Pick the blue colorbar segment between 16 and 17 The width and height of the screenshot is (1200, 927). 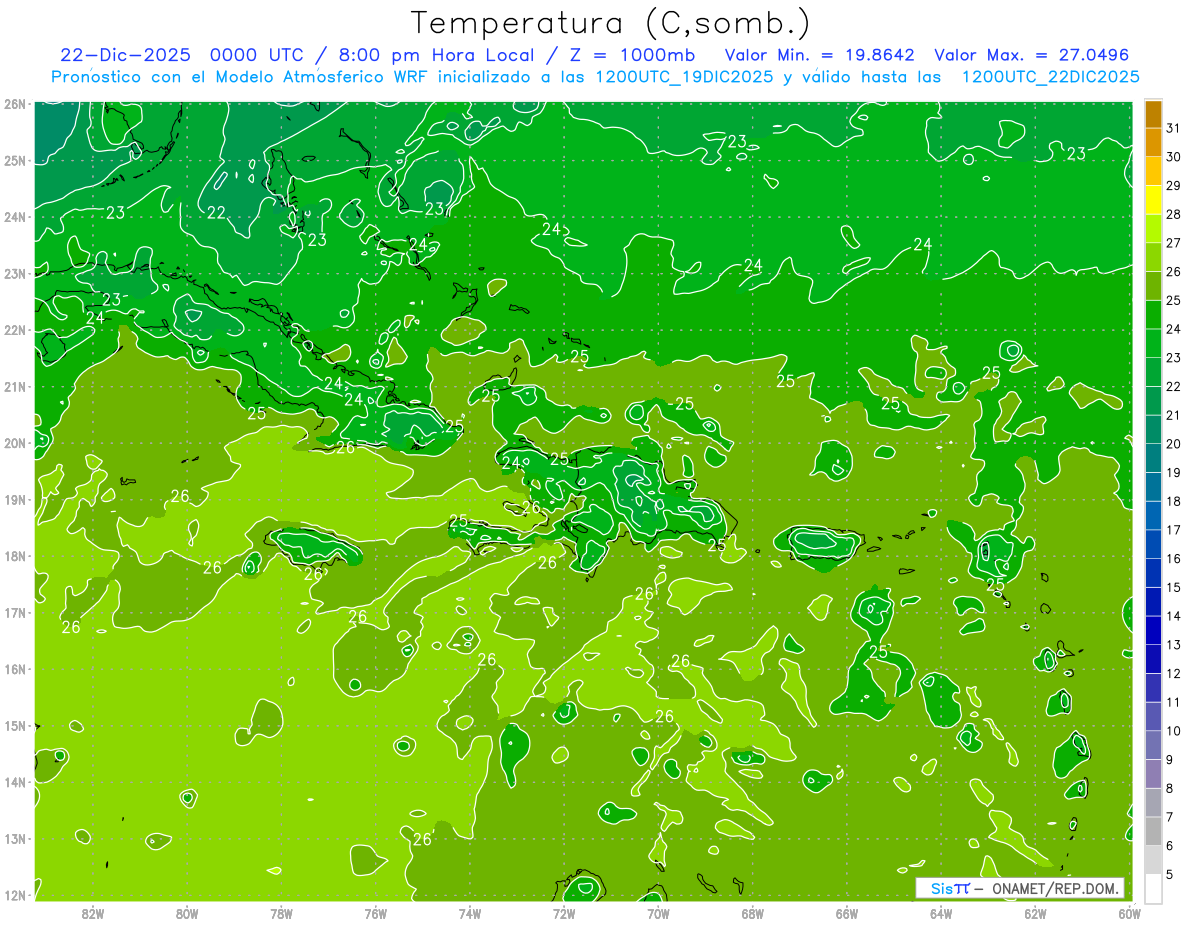(x=1153, y=544)
